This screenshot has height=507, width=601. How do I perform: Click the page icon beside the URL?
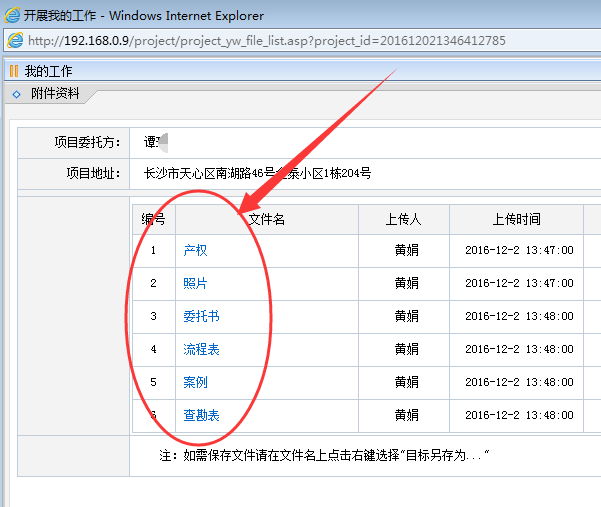click(16, 41)
